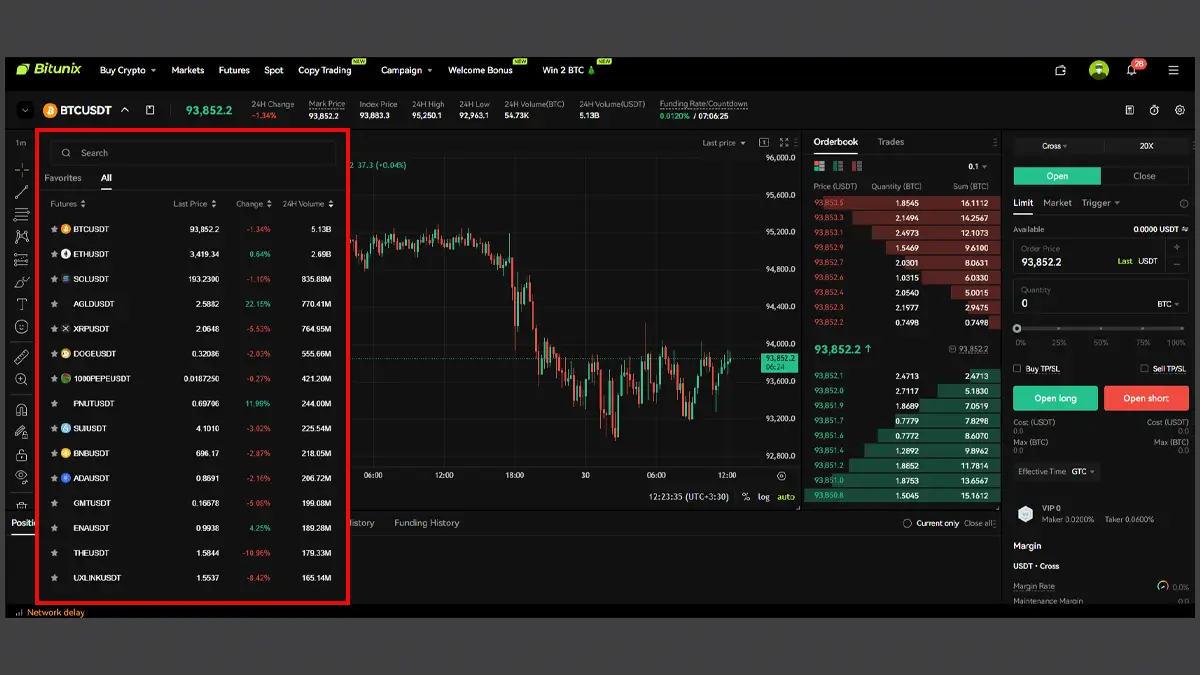Sort list by 24H Volume column
The height and width of the screenshot is (675, 1200).
308,204
